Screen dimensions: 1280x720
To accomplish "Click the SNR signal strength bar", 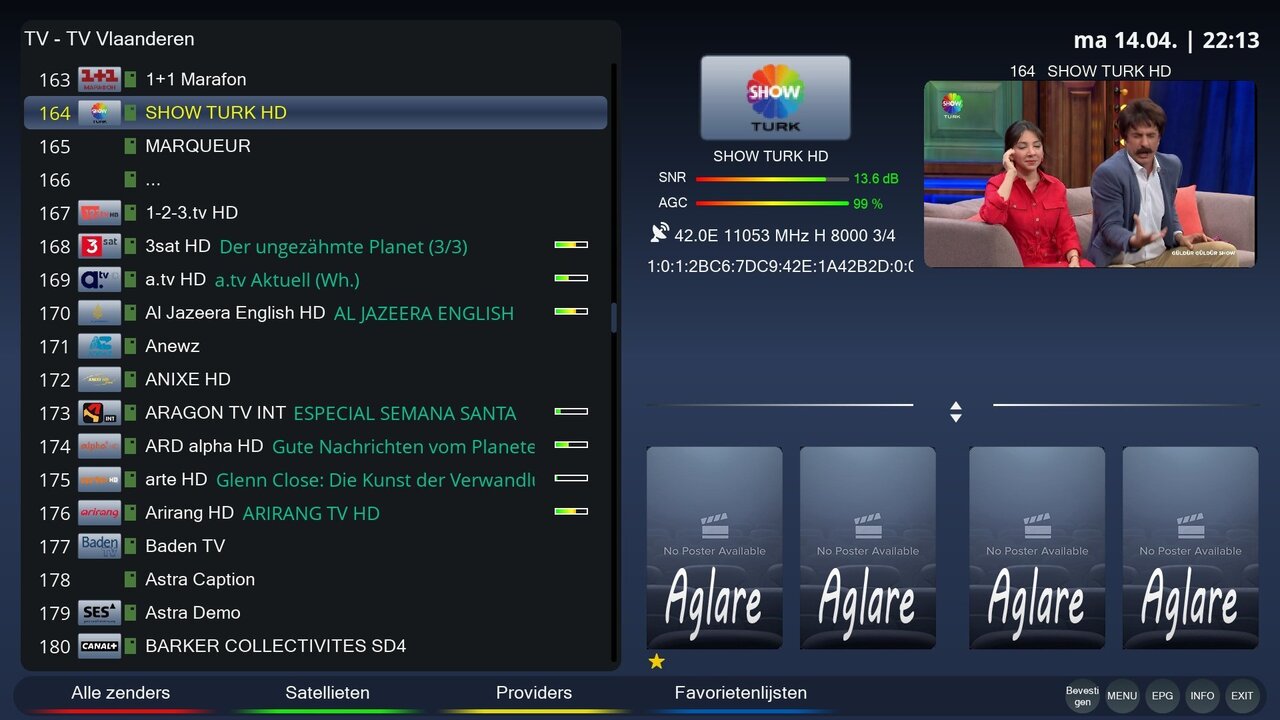I will coord(770,177).
